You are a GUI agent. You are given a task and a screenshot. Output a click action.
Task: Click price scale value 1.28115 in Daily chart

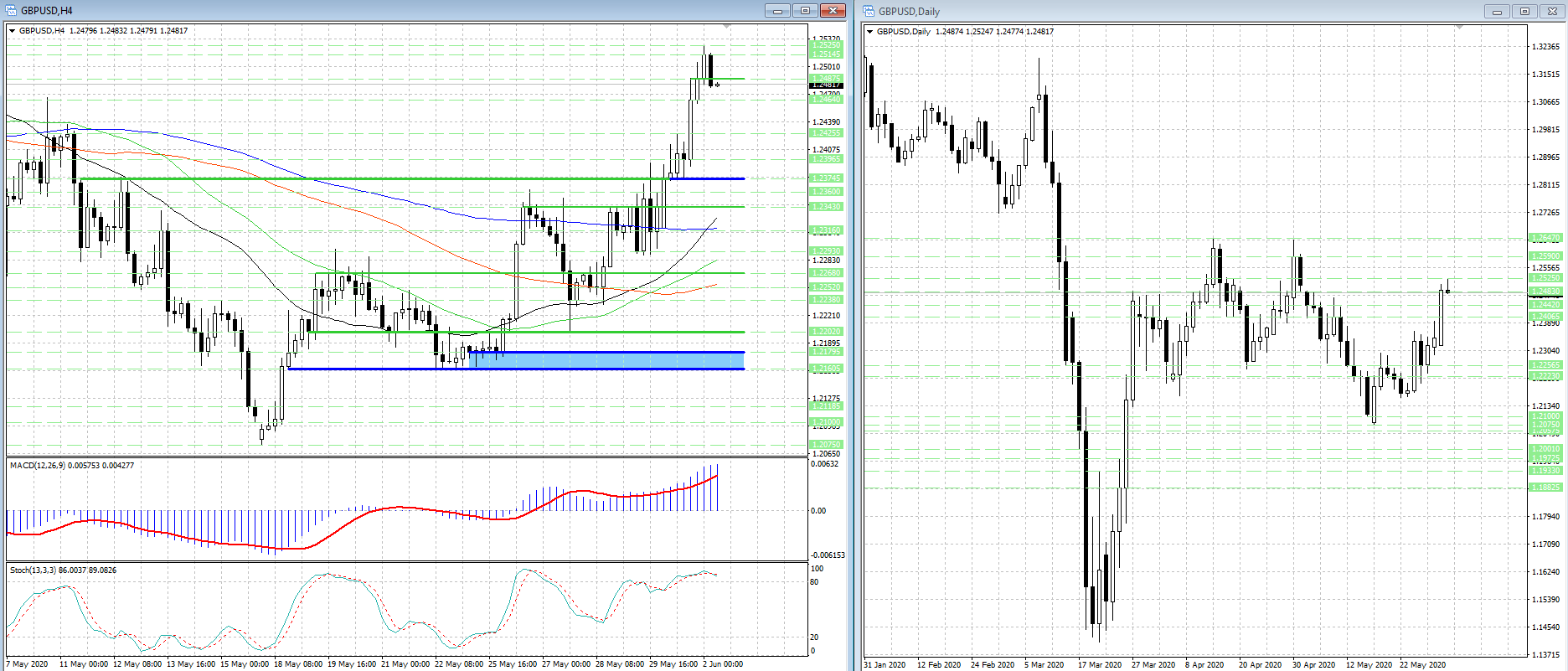pos(1546,184)
